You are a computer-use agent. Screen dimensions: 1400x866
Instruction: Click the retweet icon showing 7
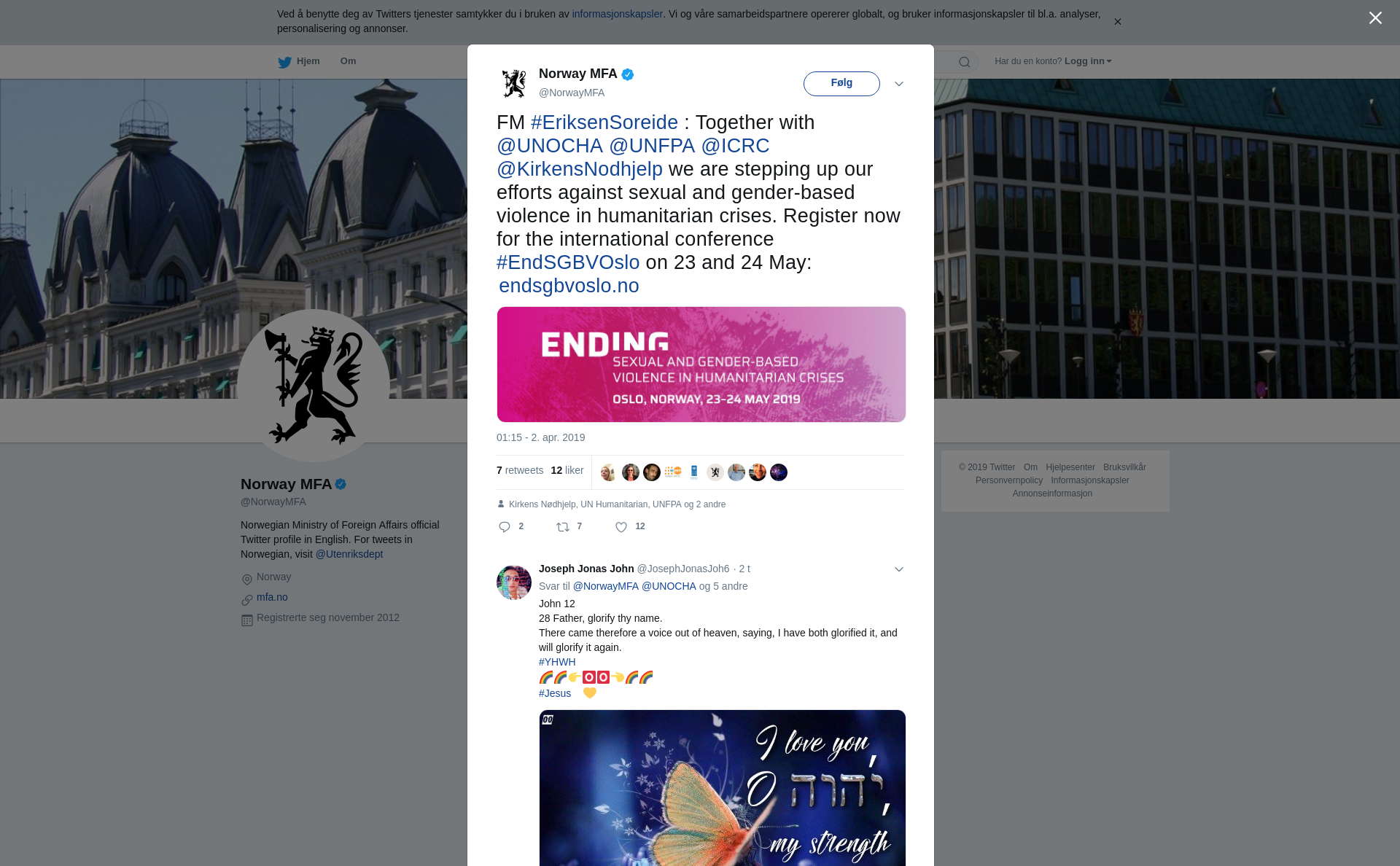[563, 527]
